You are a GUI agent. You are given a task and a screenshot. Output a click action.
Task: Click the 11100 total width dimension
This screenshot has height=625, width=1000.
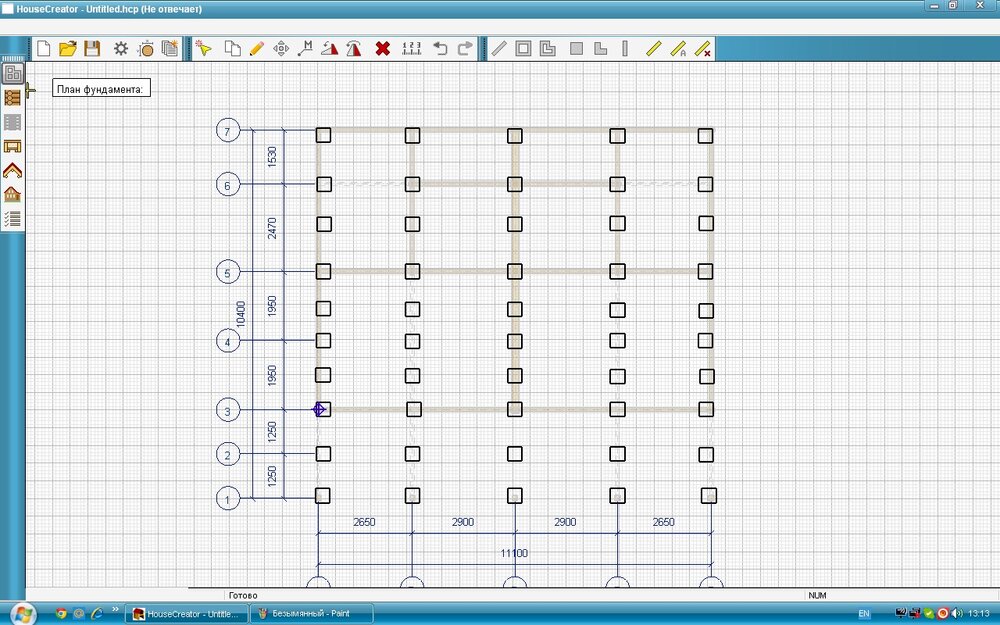click(x=514, y=553)
